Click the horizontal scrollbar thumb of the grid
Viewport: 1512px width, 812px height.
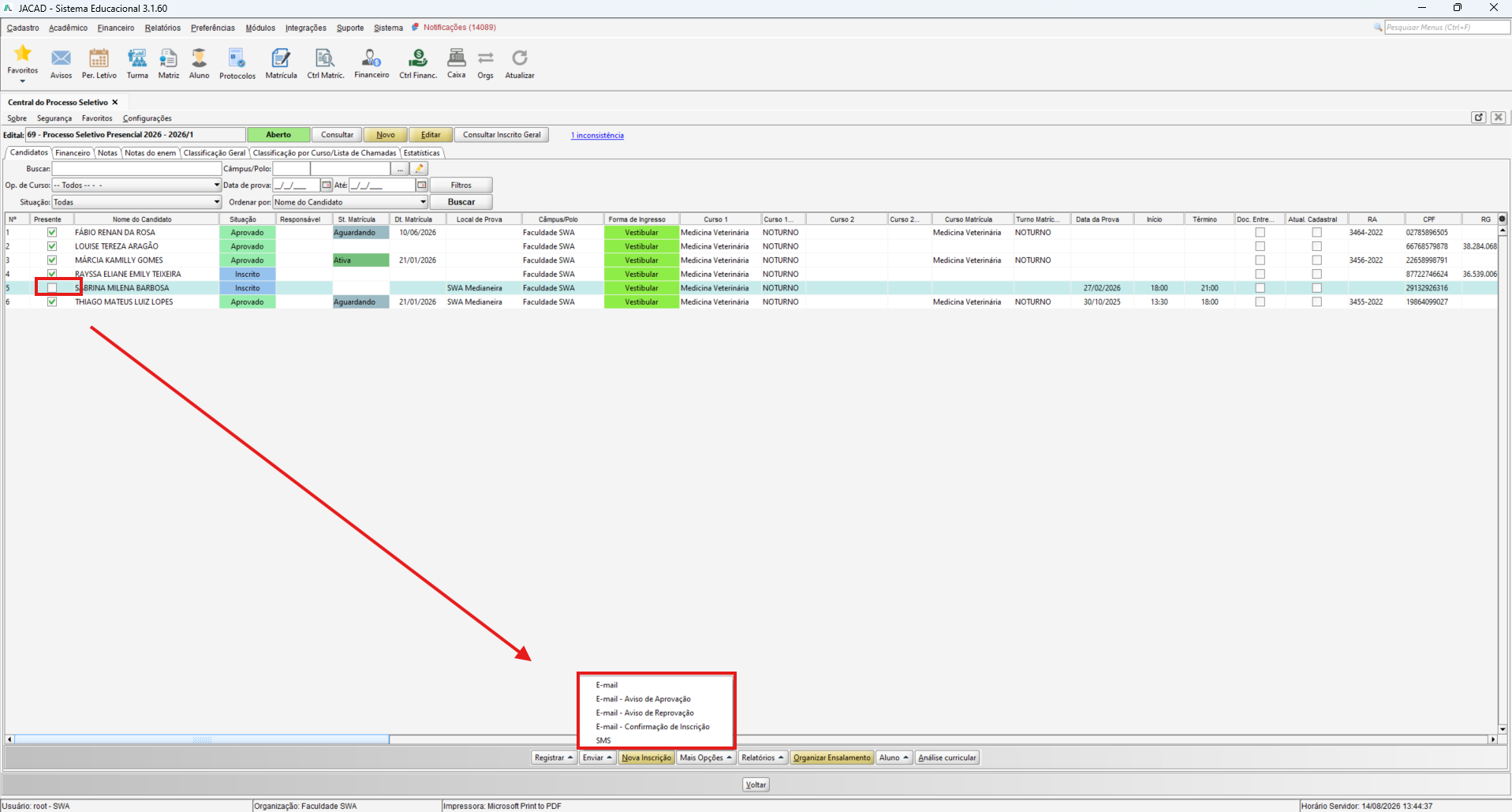coord(202,739)
